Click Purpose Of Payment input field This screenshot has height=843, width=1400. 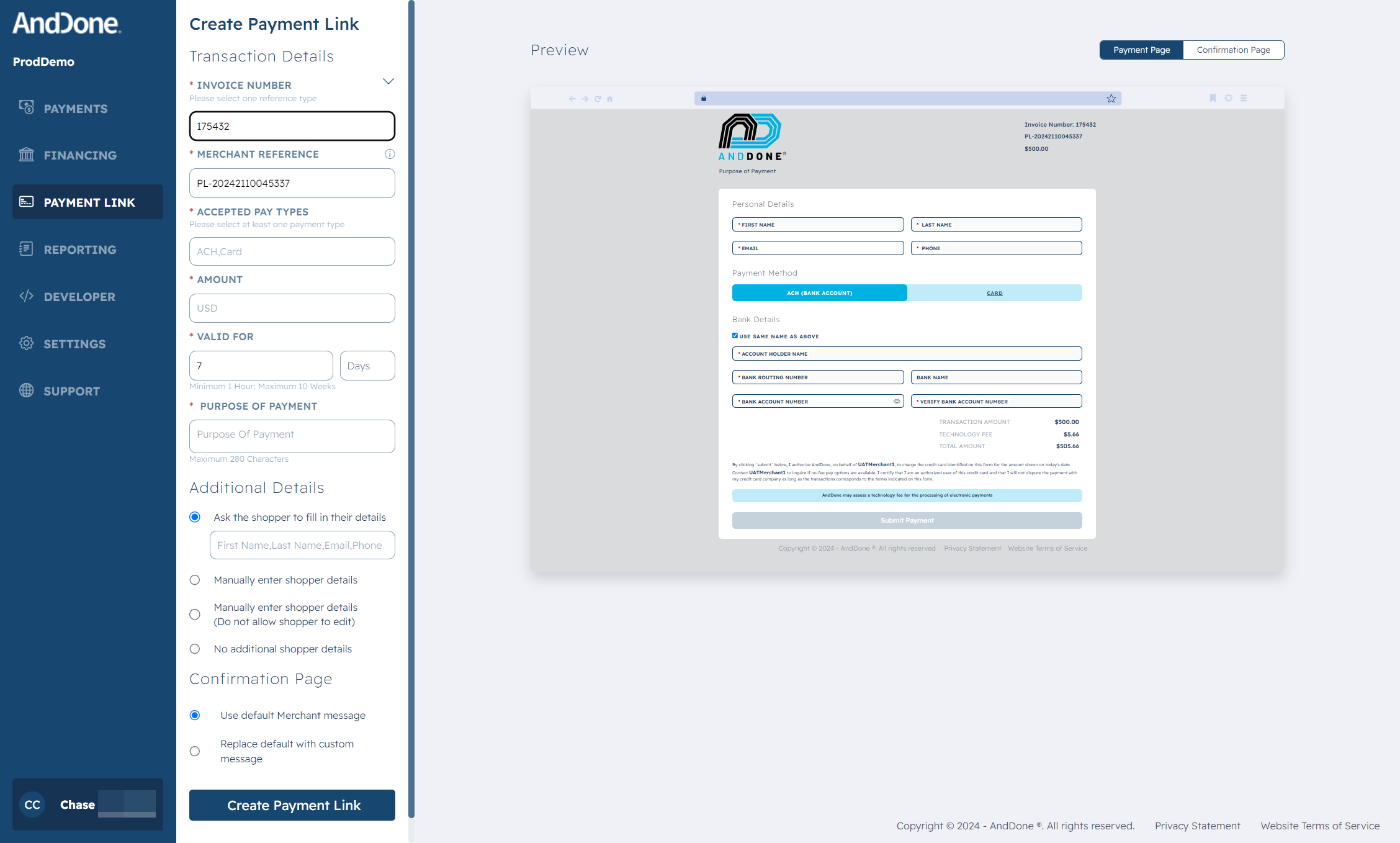[291, 434]
